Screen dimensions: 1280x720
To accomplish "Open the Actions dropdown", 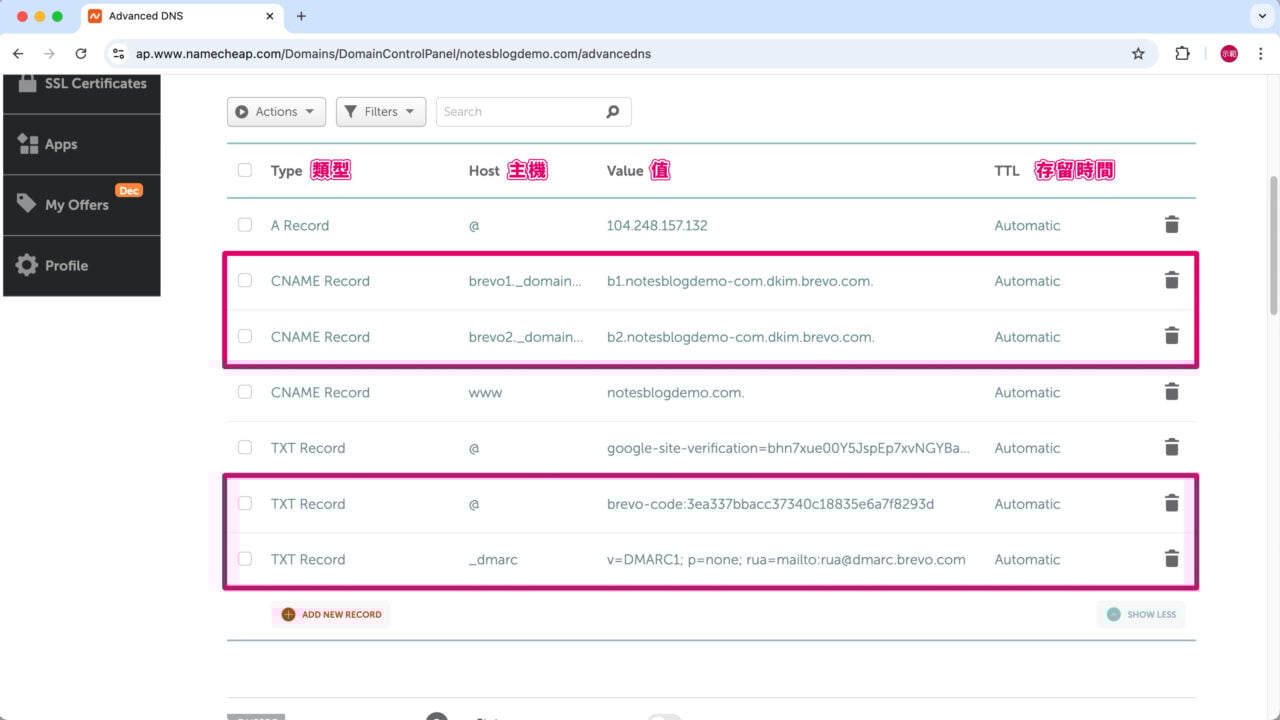I will click(276, 111).
